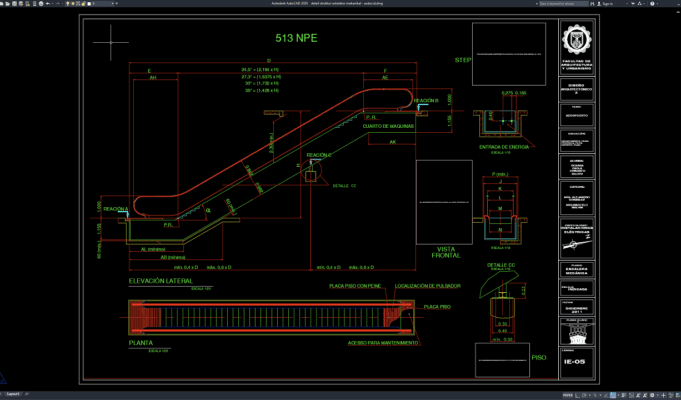Click the layer light bulb icon
681x400 pixels.
pyautogui.click(x=68, y=3)
